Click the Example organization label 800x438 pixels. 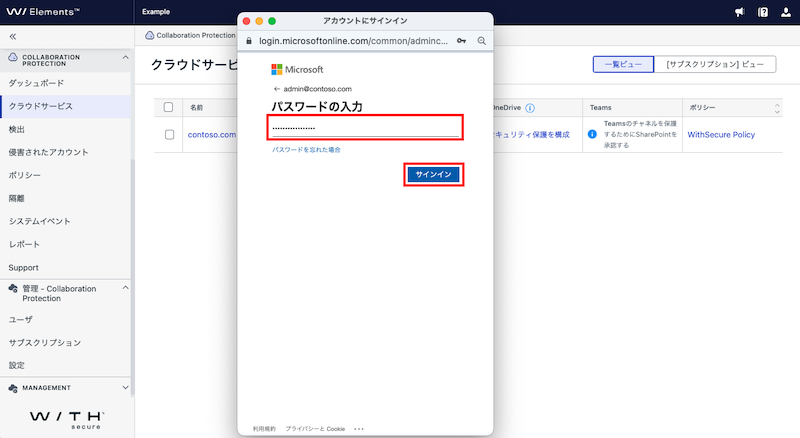pyautogui.click(x=156, y=12)
